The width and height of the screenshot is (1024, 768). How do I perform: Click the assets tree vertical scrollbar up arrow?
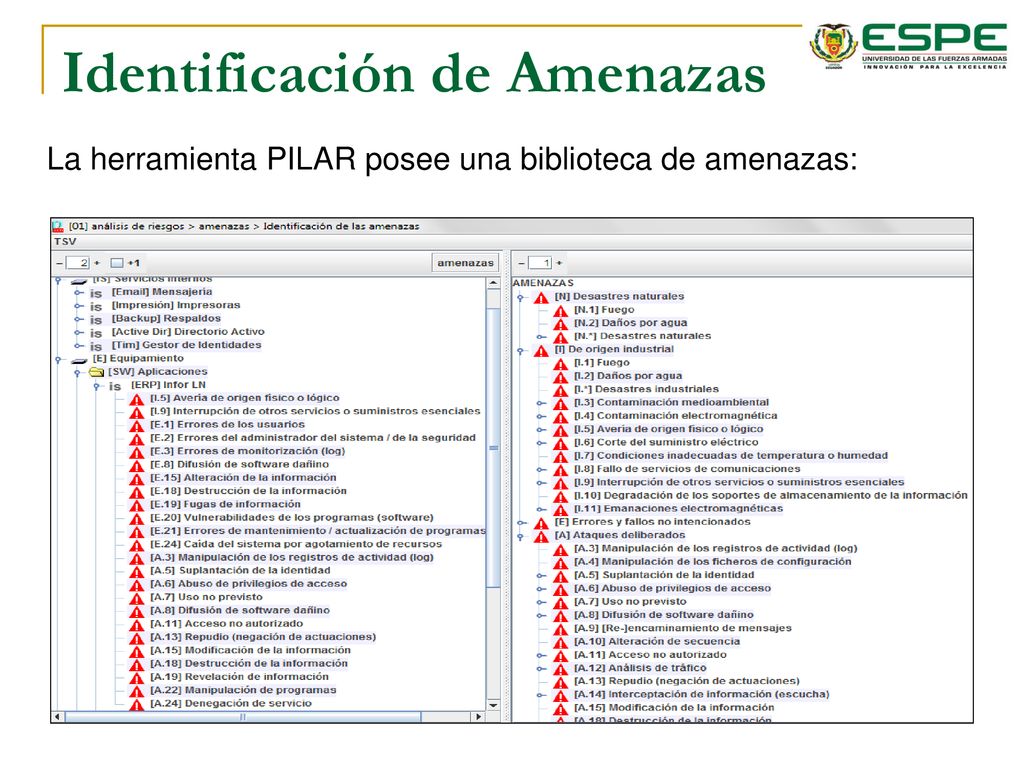493,283
